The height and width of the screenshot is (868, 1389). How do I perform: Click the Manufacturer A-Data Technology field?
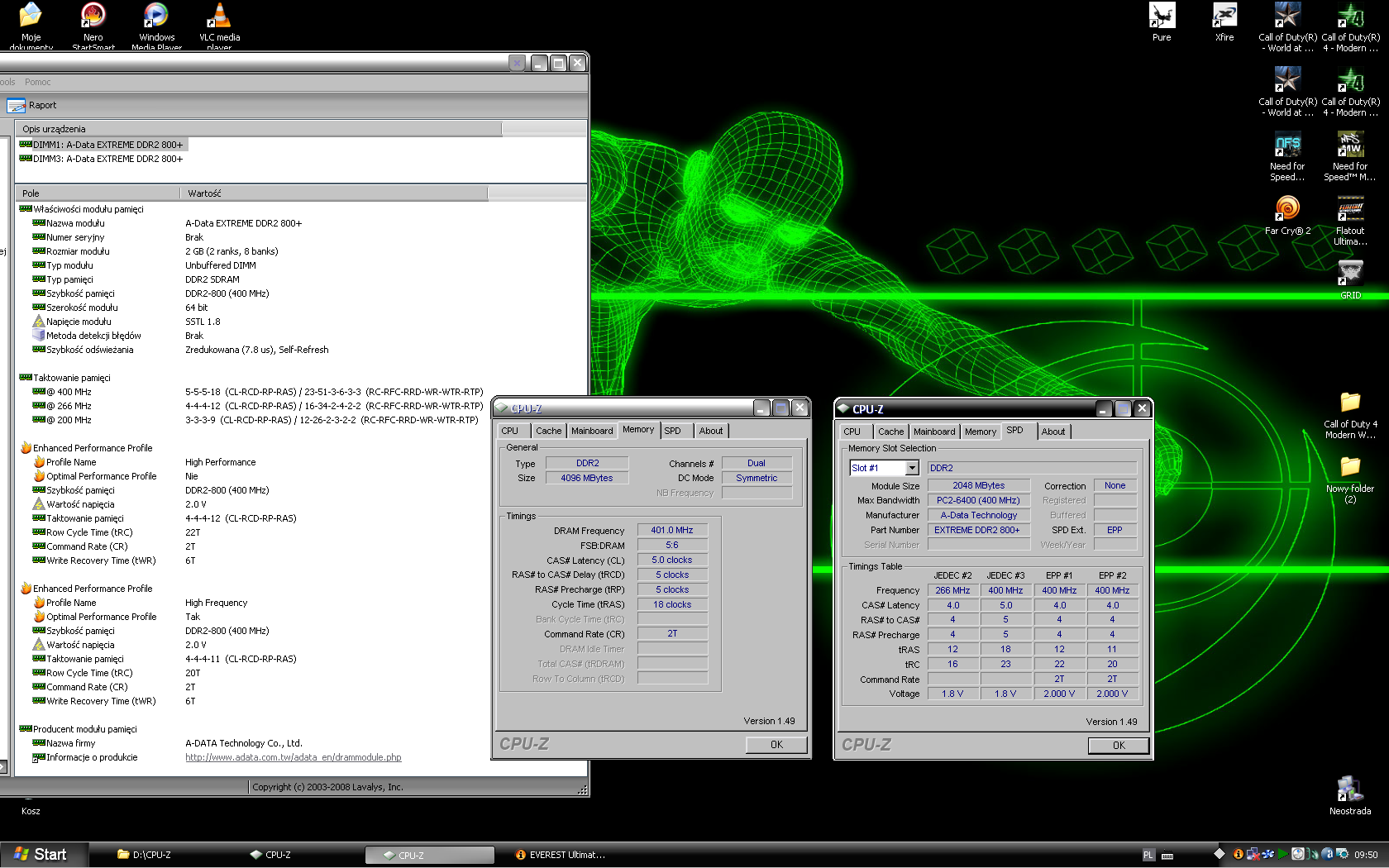click(x=978, y=515)
